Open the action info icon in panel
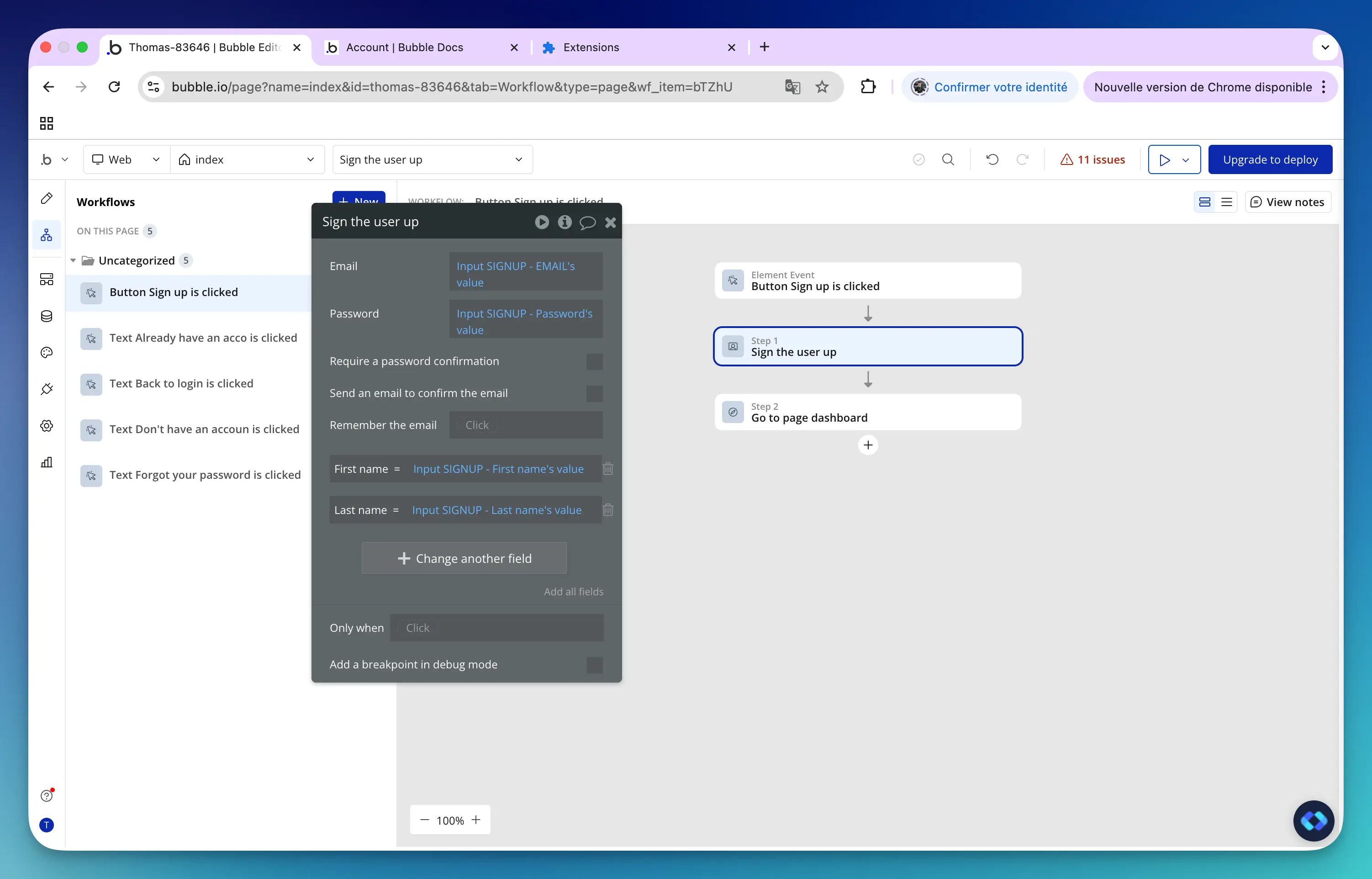This screenshot has width=1372, height=879. click(x=565, y=222)
